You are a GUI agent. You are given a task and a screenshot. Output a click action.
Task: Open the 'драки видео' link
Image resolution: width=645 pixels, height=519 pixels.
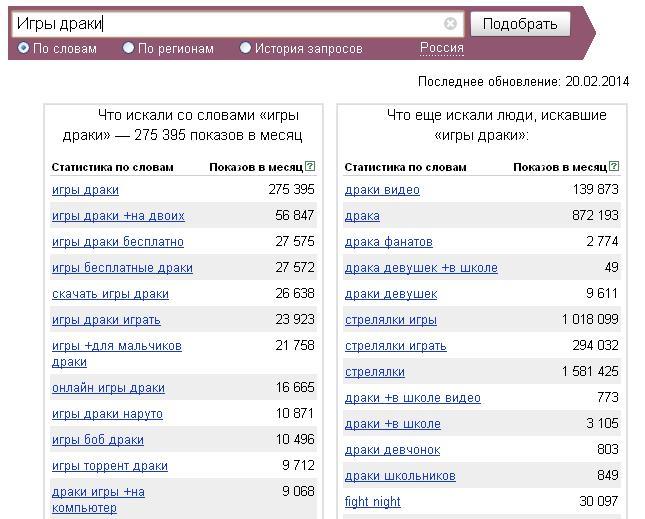pyautogui.click(x=383, y=190)
